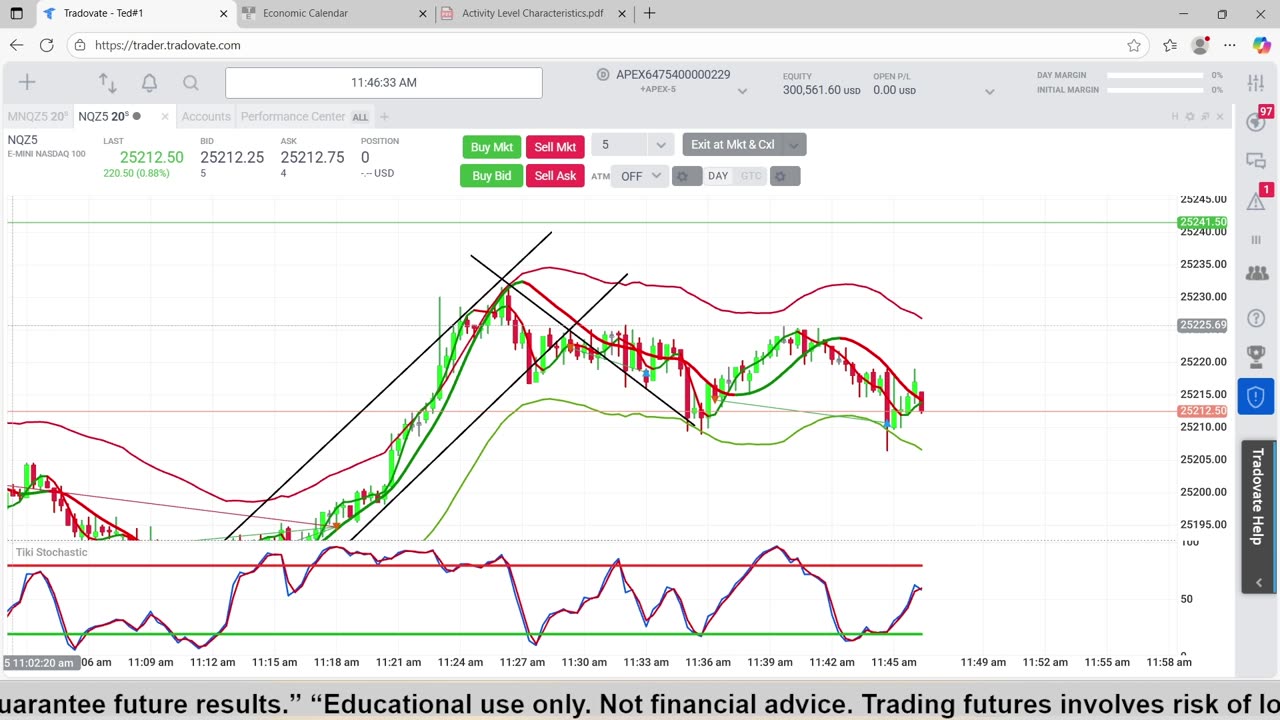The image size is (1280, 720).
Task: Open ATM OFF dropdown
Action: [640, 176]
